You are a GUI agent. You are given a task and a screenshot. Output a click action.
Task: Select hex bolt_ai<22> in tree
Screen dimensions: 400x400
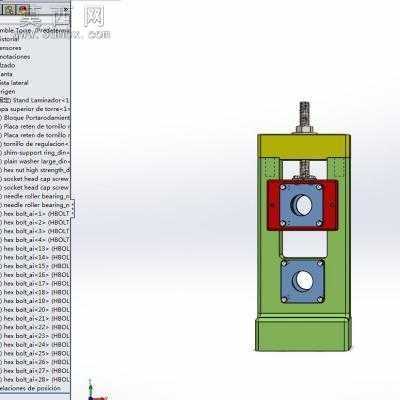pyautogui.click(x=35, y=327)
